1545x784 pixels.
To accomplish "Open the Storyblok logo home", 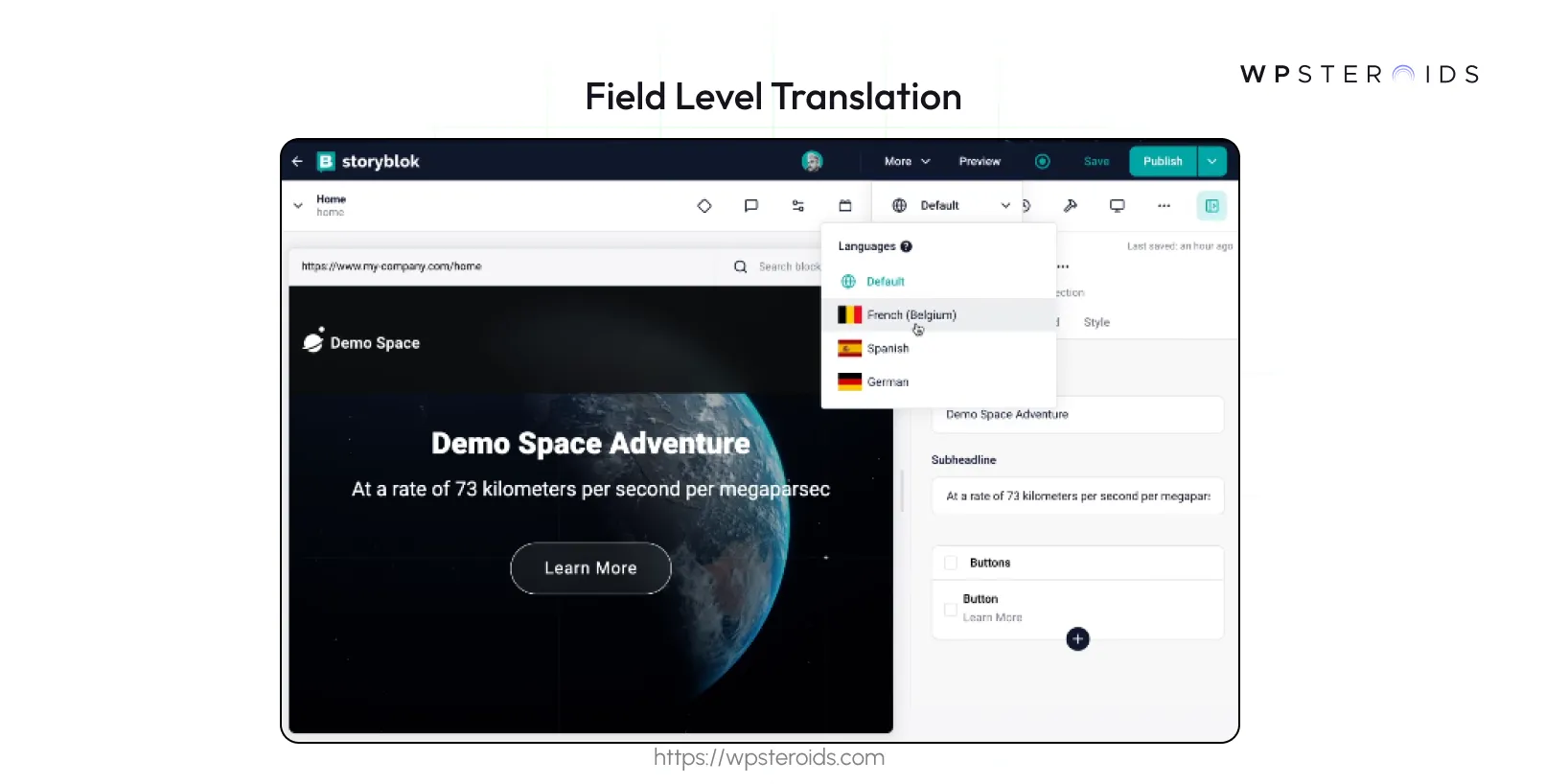I will coord(369,161).
